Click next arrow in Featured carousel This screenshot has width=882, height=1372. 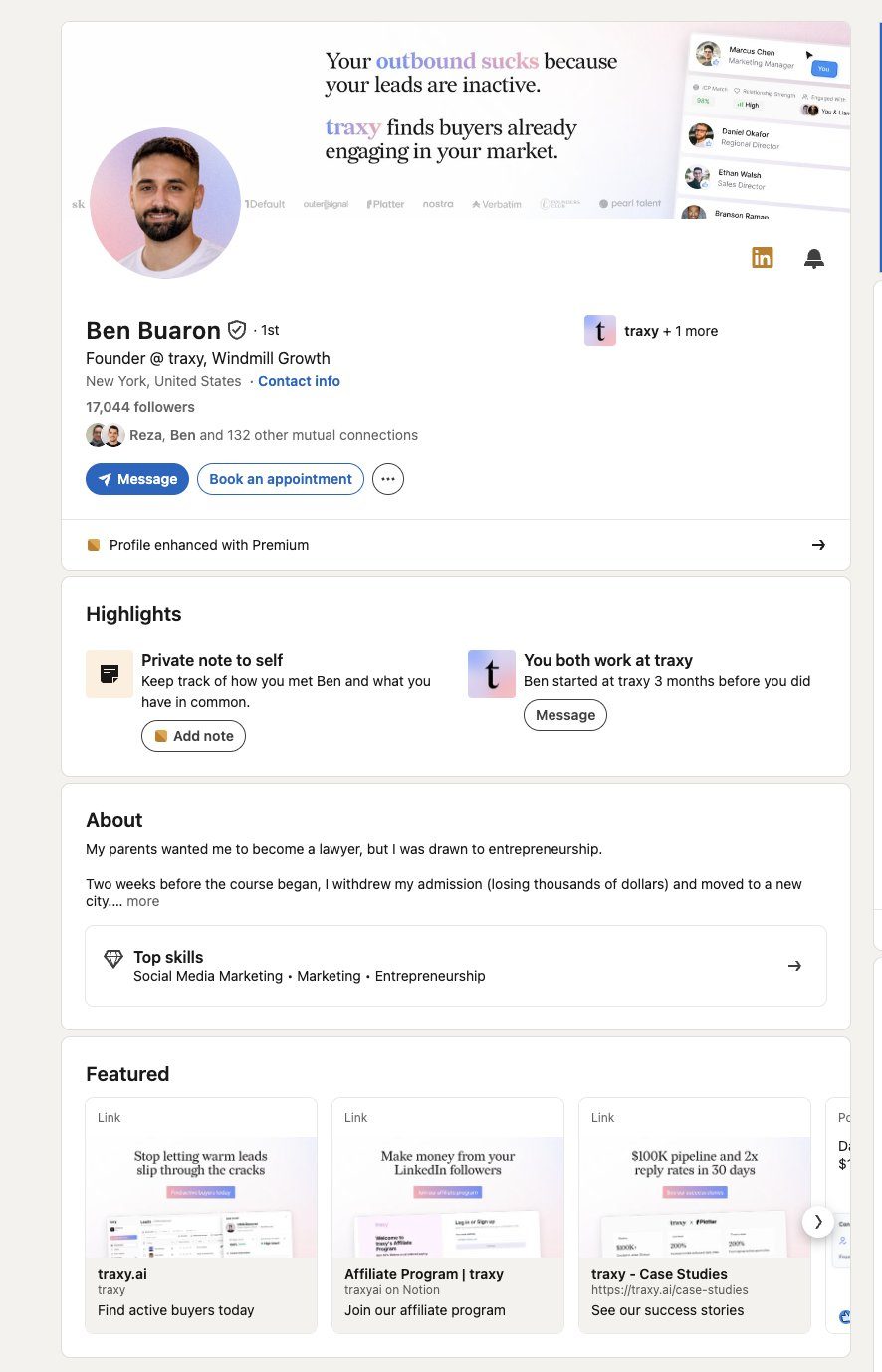[x=818, y=1221]
